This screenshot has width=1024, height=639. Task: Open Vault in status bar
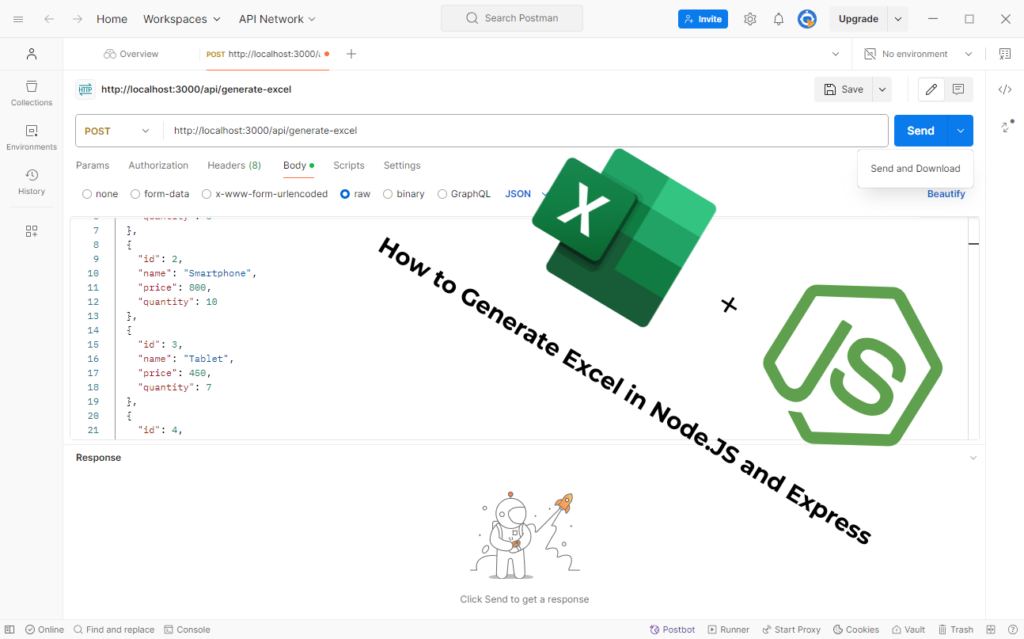(909, 629)
